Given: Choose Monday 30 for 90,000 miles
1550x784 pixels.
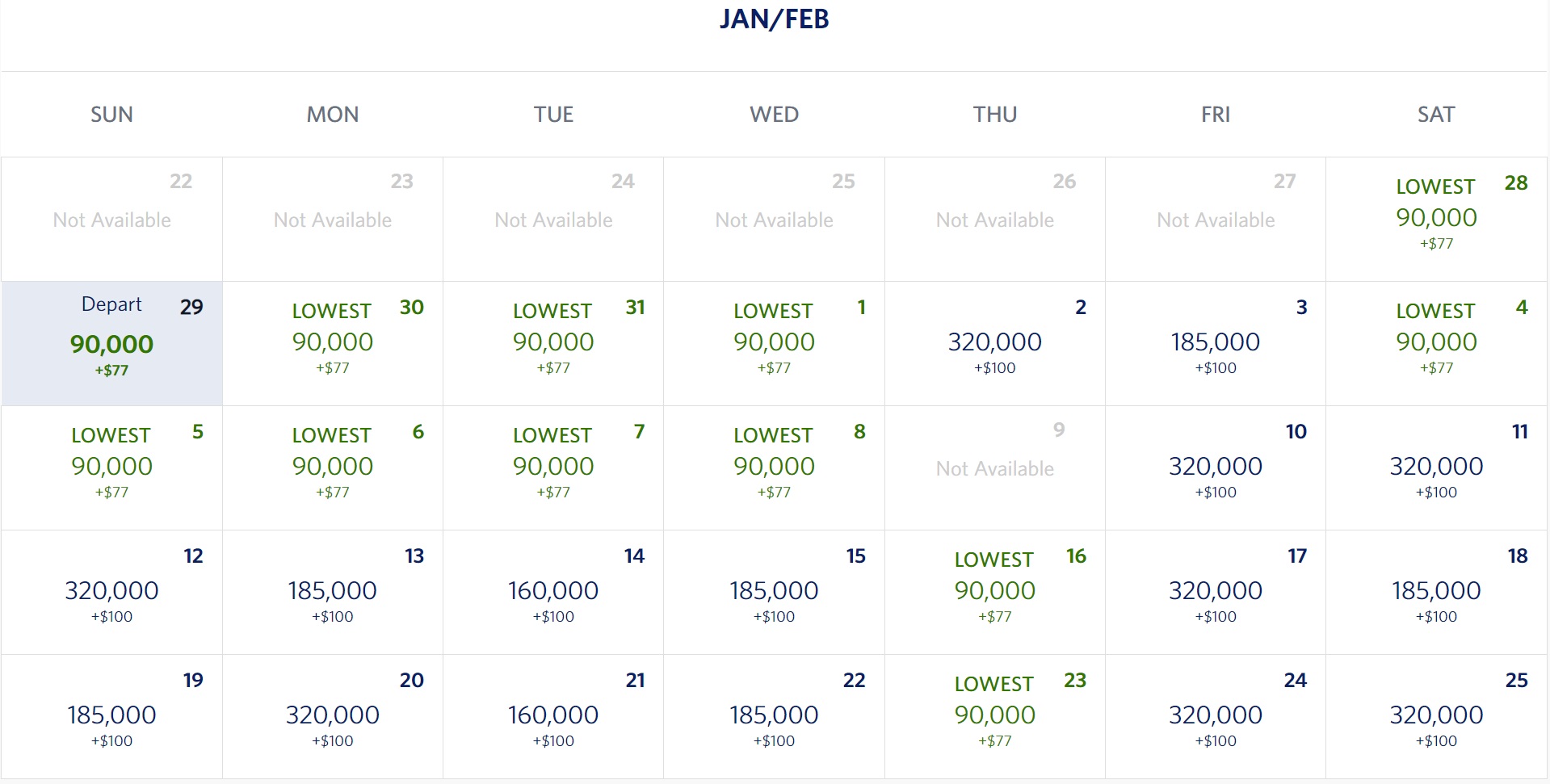Looking at the screenshot, I should [333, 343].
